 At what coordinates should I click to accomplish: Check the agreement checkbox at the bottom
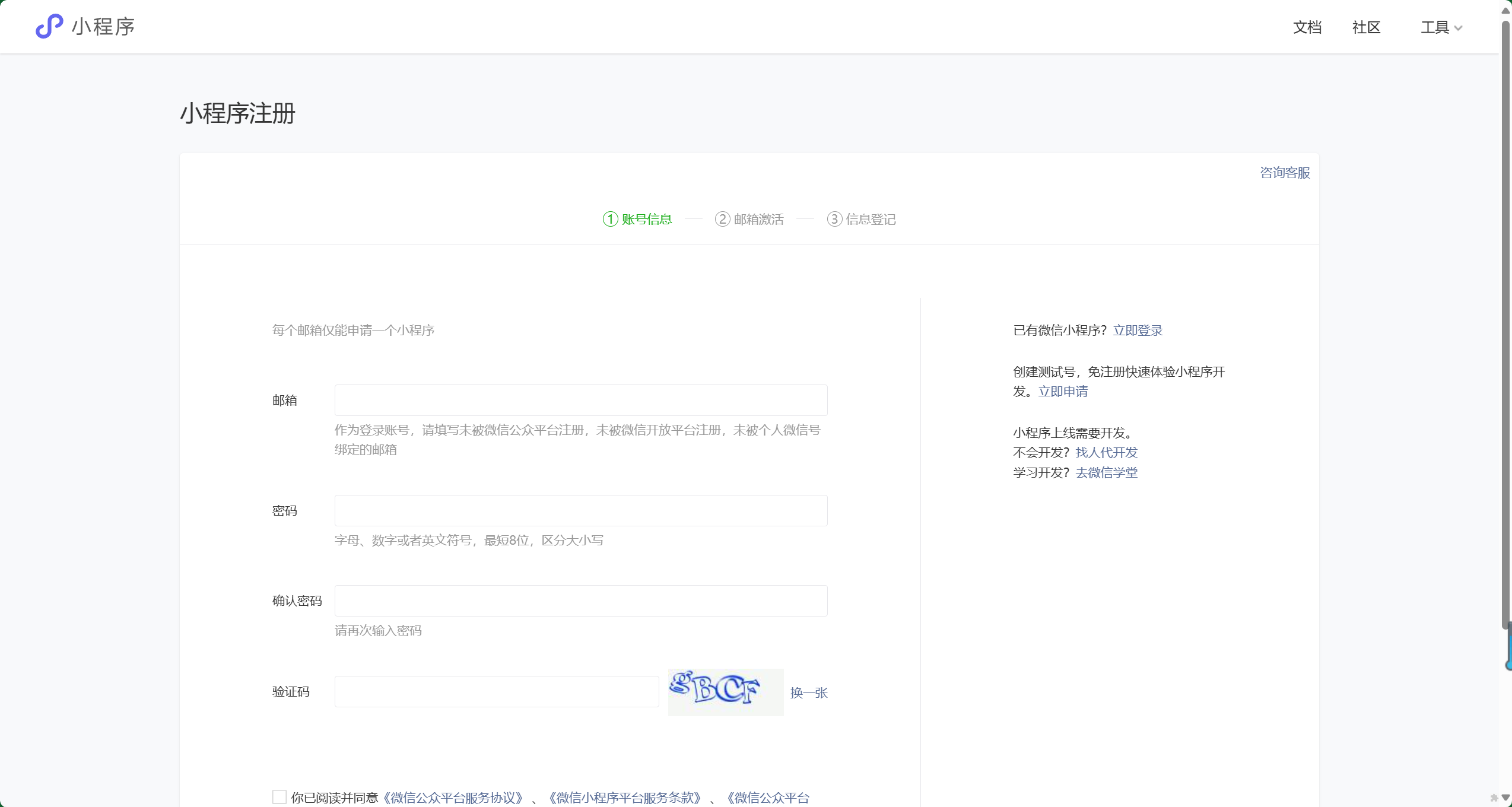tap(279, 797)
